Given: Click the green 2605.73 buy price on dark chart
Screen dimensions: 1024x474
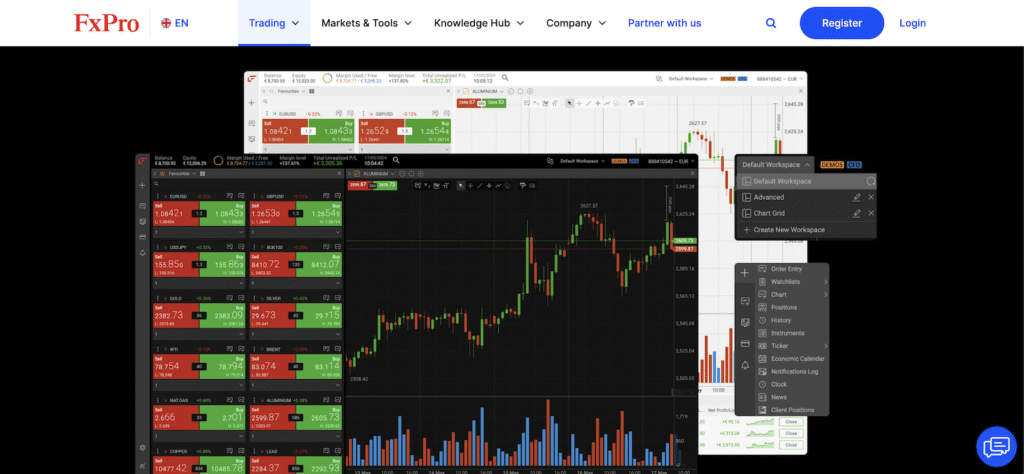Looking at the screenshot, I should tap(386, 185).
